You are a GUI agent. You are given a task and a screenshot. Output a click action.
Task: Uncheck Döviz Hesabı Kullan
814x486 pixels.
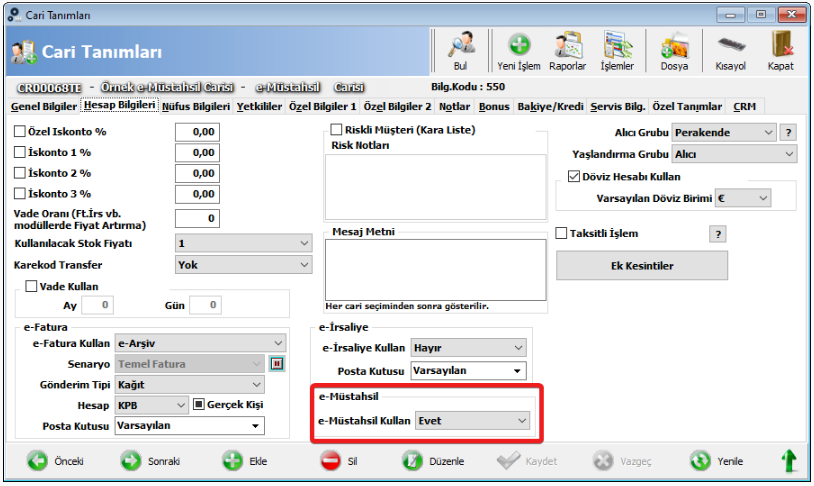574,177
